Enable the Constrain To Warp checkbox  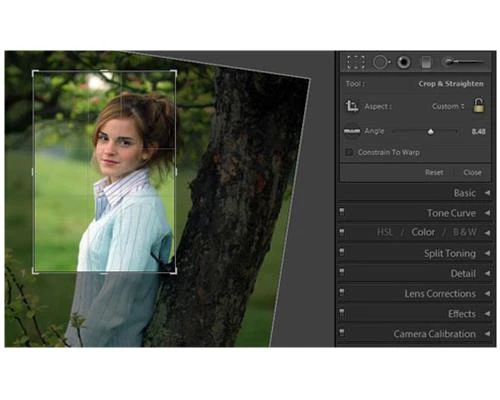pos(349,152)
